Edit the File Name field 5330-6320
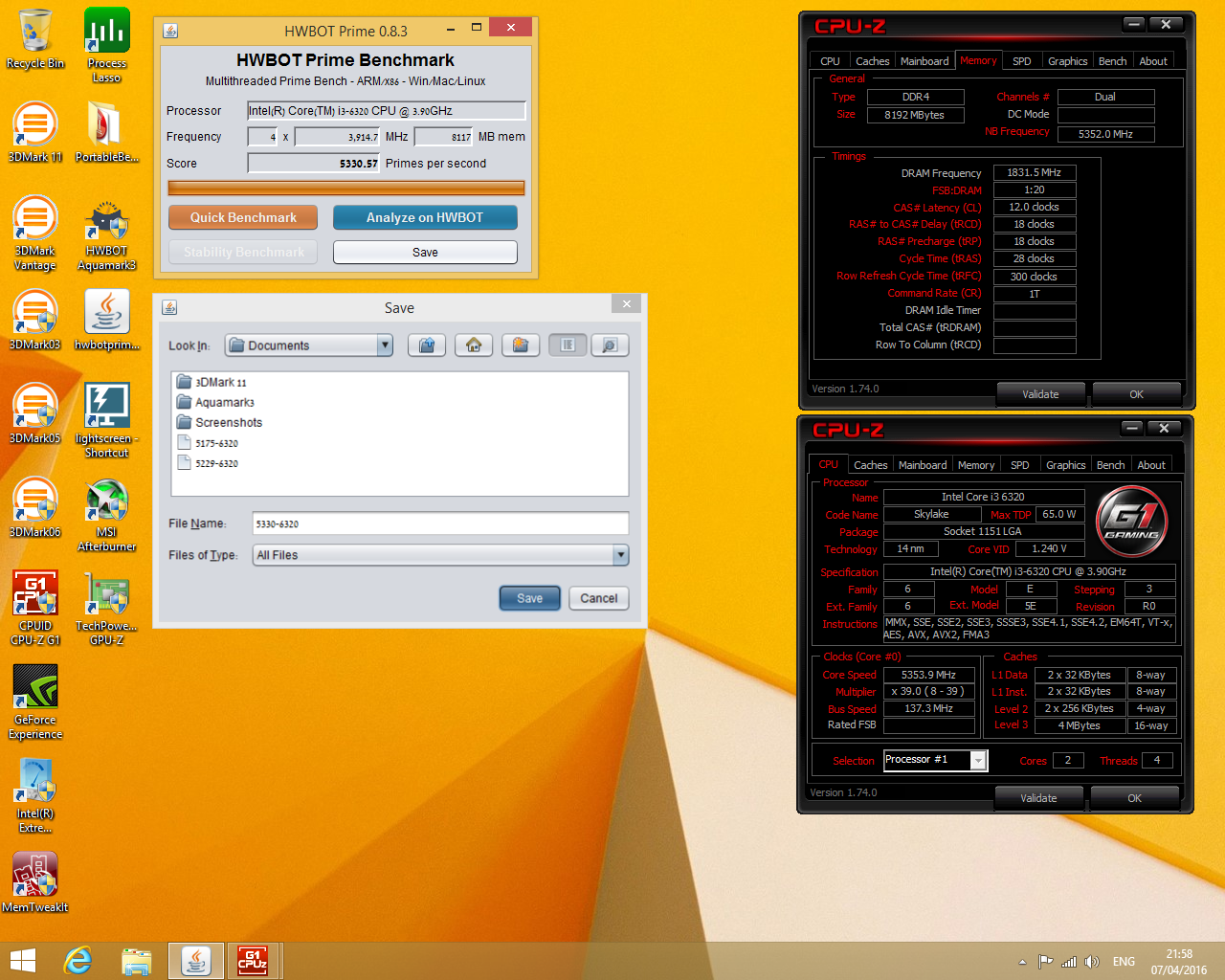Image resolution: width=1225 pixels, height=980 pixels. point(440,523)
